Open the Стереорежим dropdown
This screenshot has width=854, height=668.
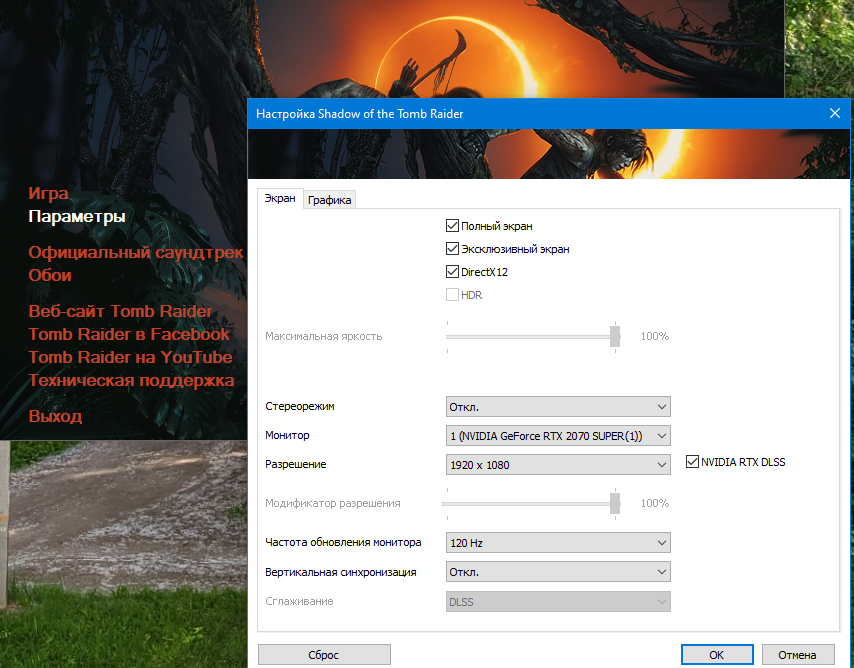tap(558, 406)
